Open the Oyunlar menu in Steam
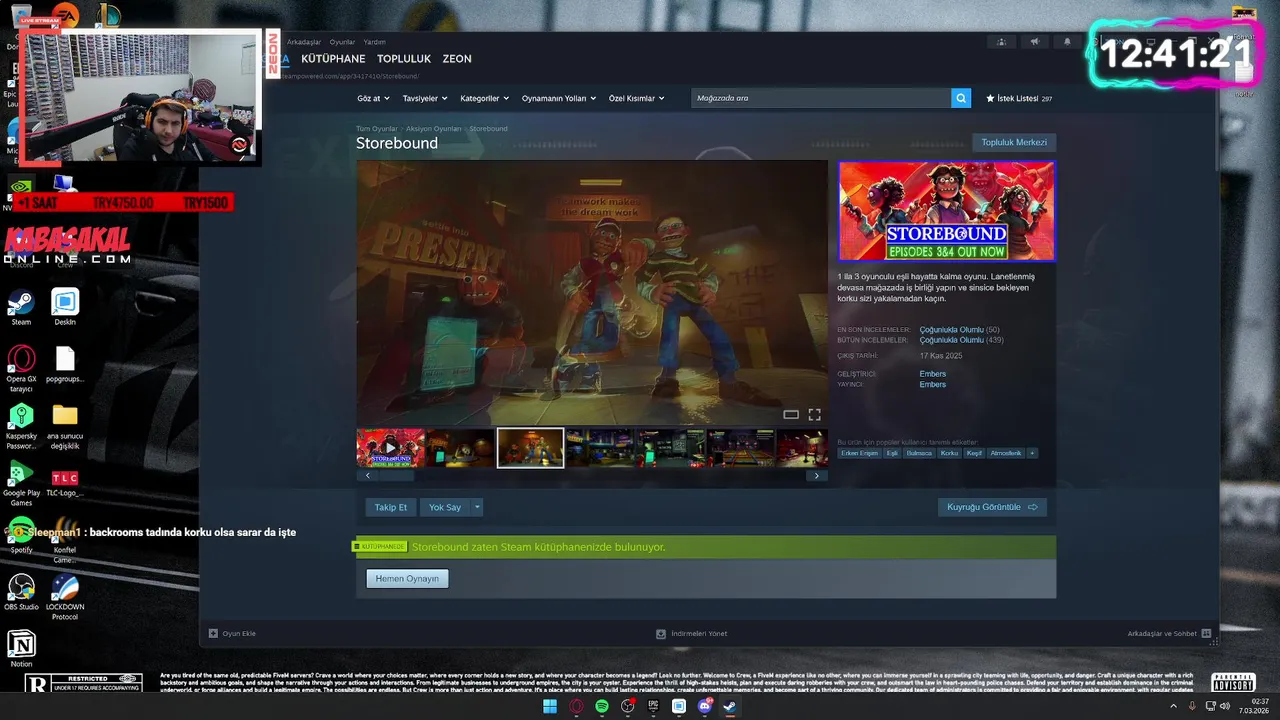1280x720 pixels. 342,42
